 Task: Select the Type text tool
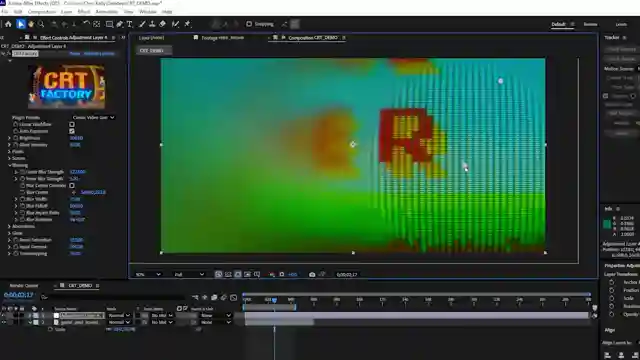tap(130, 24)
